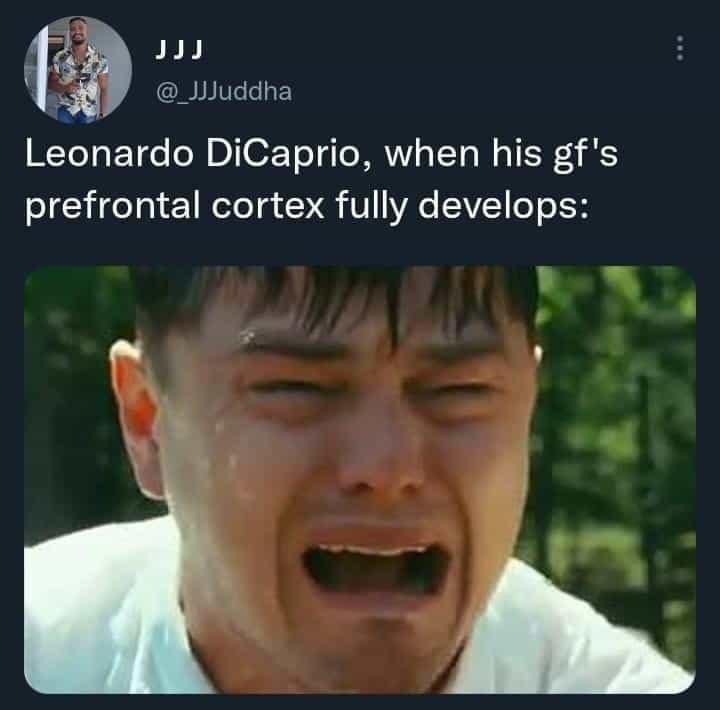Tap the top dot of the options icon

680,39
